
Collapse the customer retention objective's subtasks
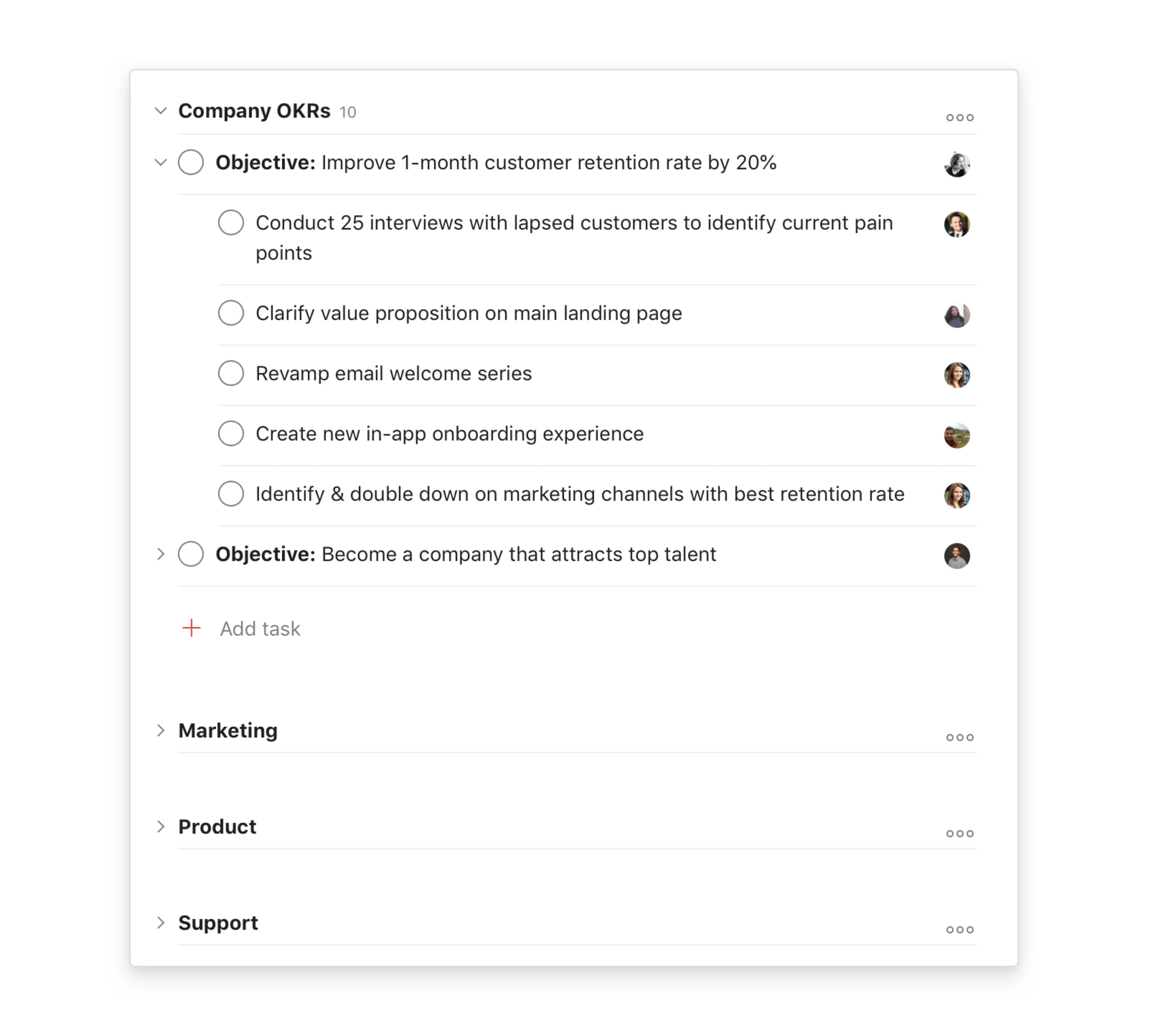(x=161, y=163)
